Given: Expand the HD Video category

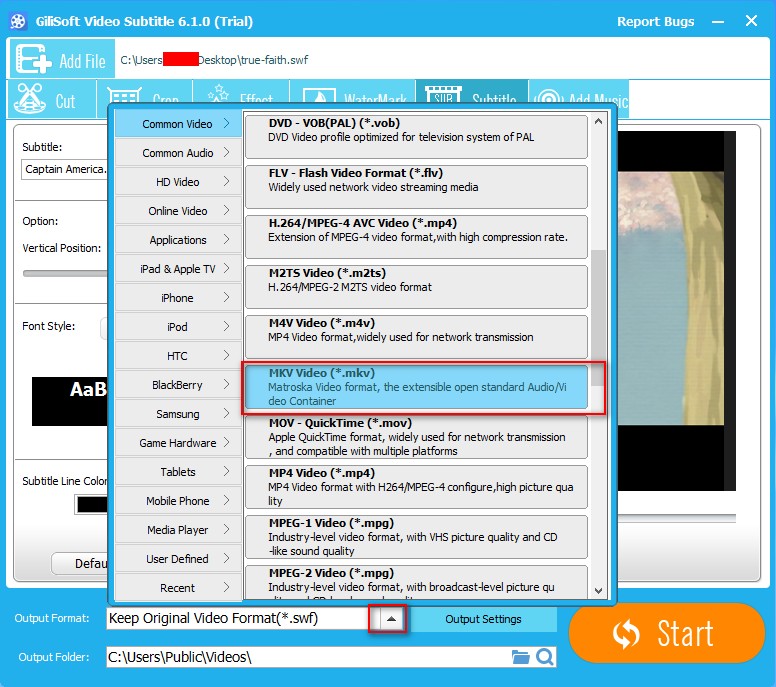Looking at the screenshot, I should click(x=178, y=182).
